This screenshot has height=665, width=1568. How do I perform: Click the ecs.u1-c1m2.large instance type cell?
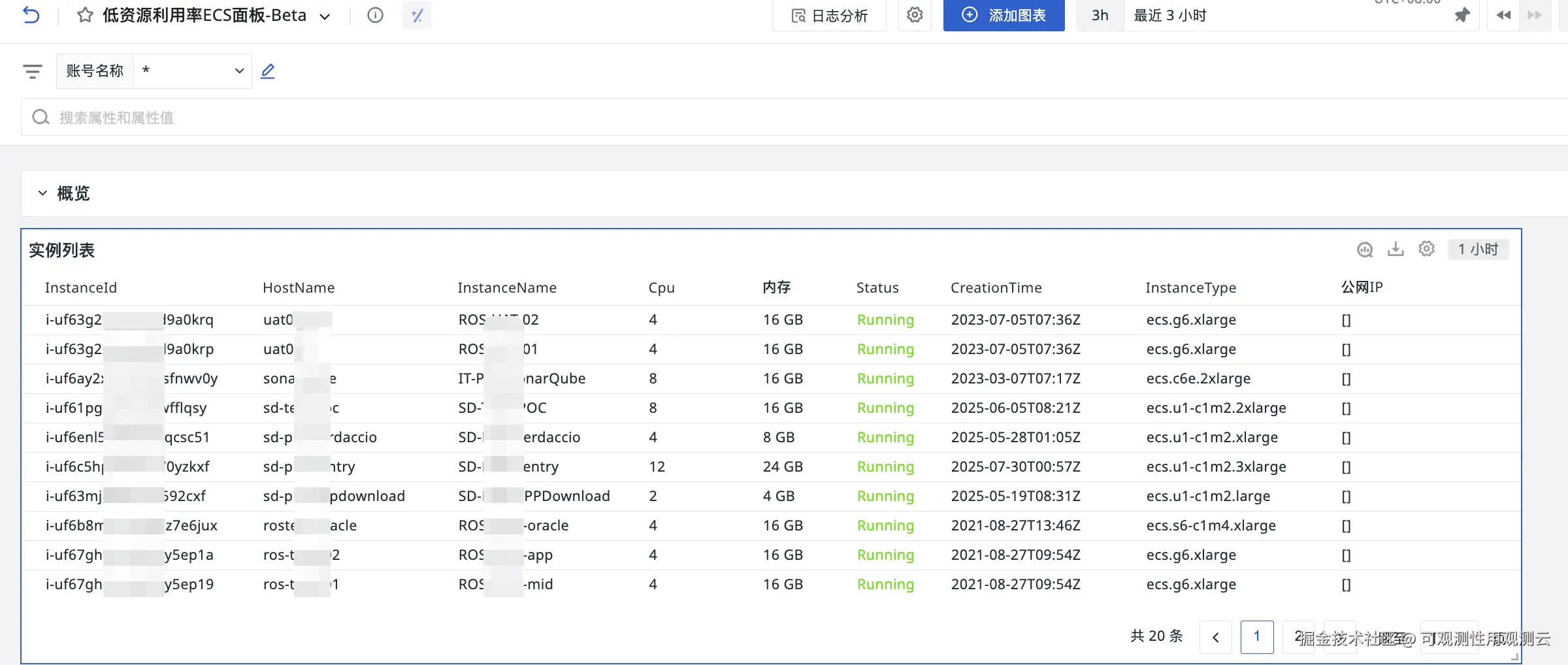point(1208,496)
